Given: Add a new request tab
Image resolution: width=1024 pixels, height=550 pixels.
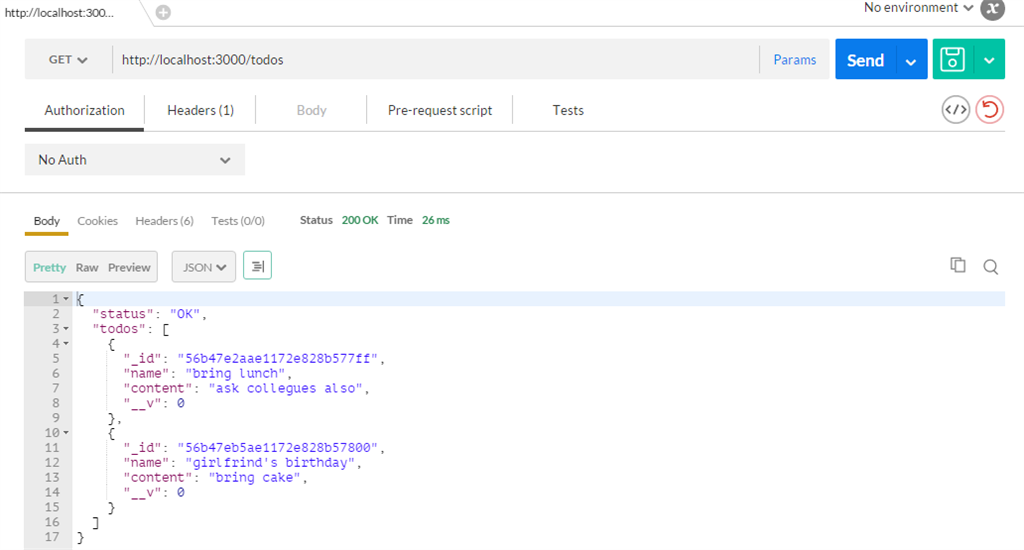Looking at the screenshot, I should (x=163, y=13).
